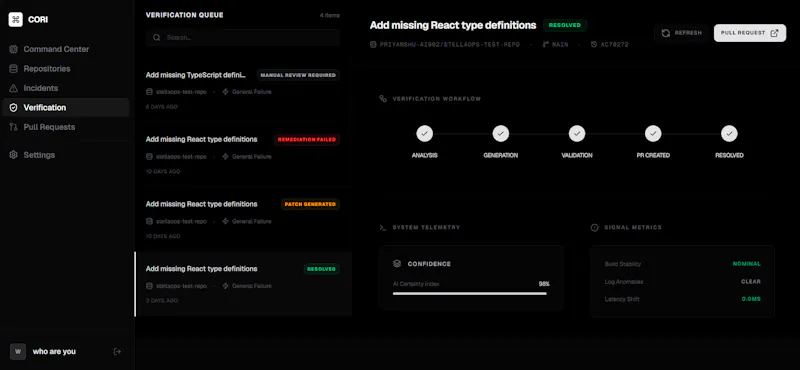Click the General Failure bolt in the TypeScript item
This screenshot has height=370, width=800.
point(226,92)
